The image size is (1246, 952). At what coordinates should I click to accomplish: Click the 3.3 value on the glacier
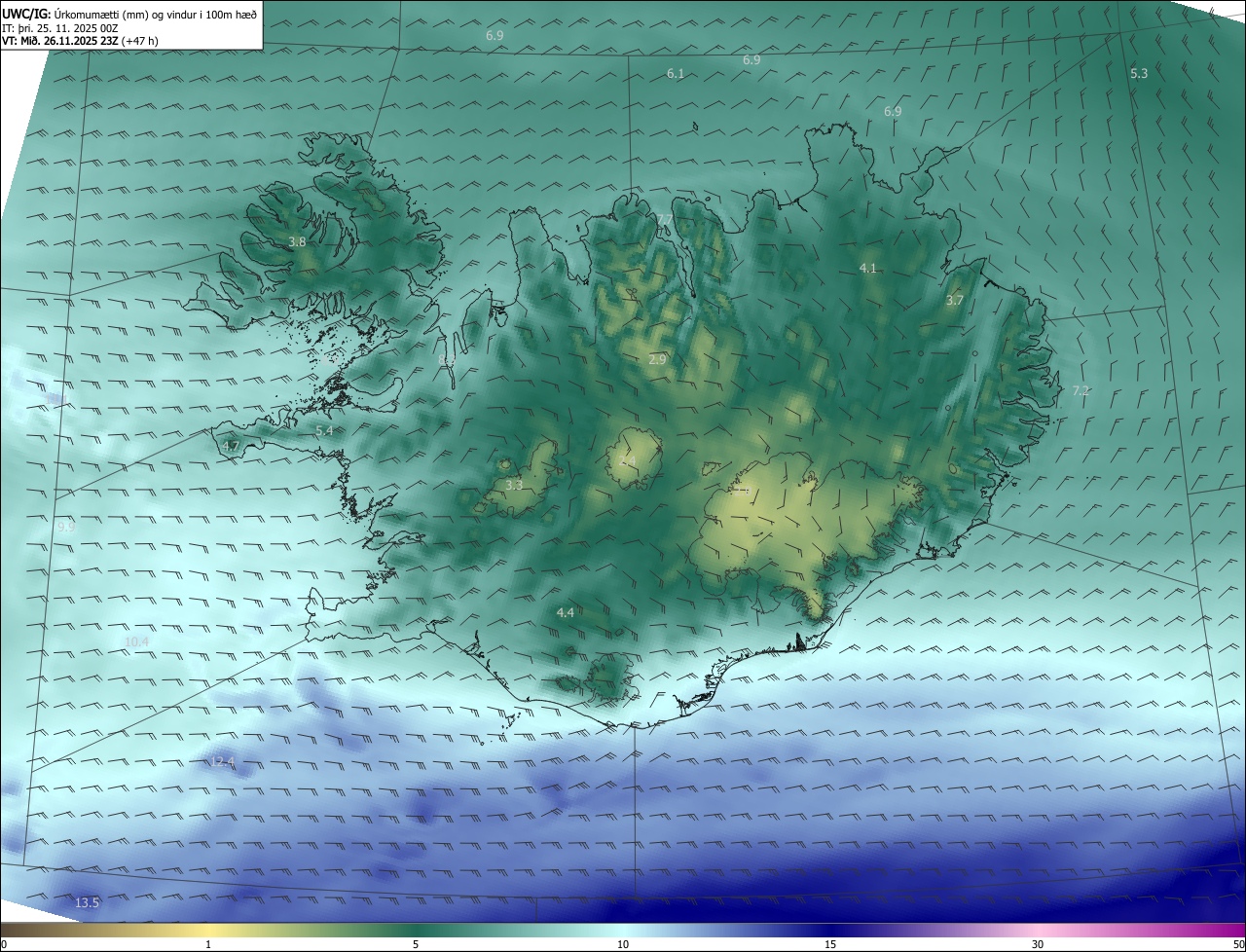click(x=514, y=485)
